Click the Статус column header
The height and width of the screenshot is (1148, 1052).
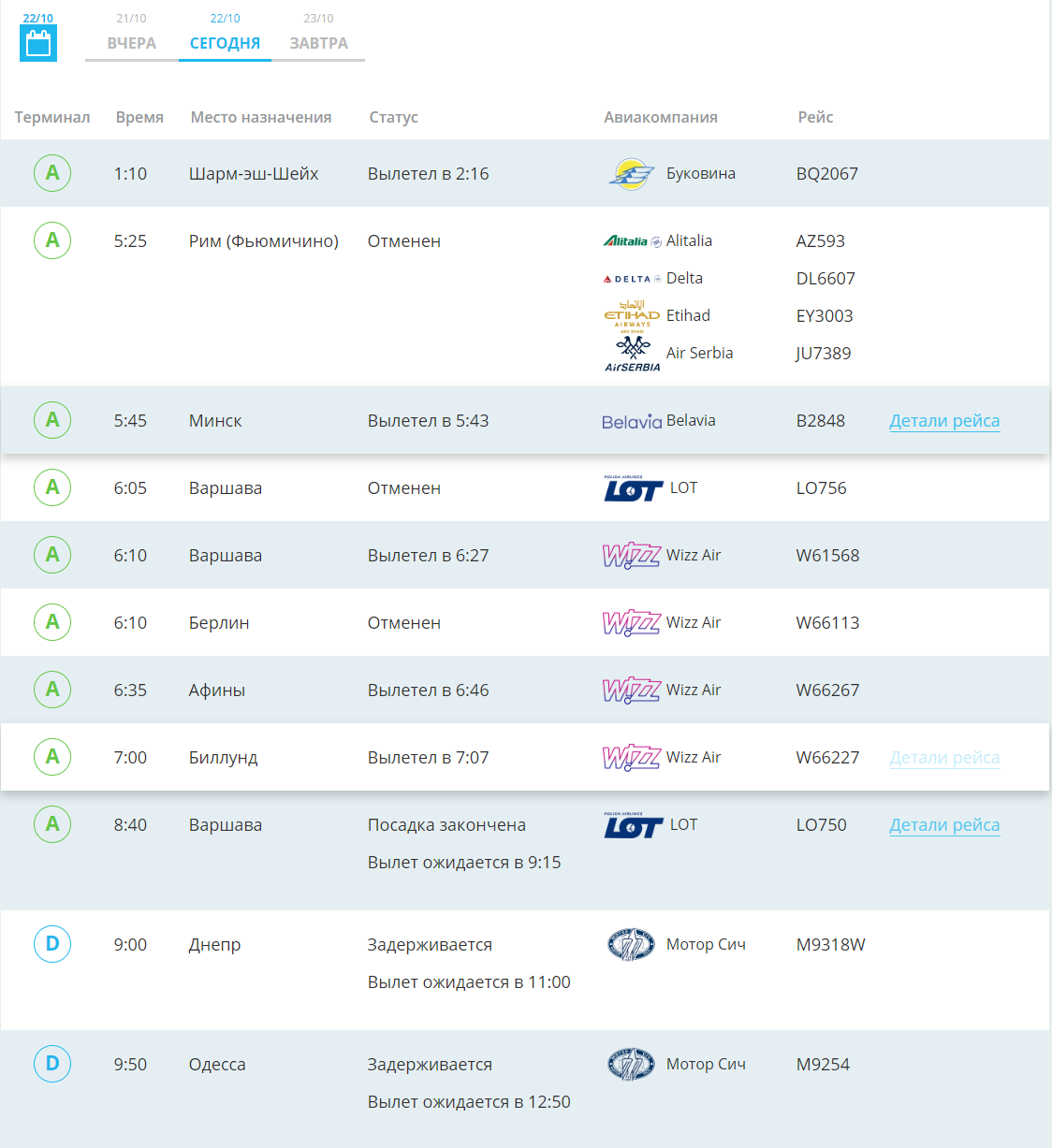[x=393, y=117]
